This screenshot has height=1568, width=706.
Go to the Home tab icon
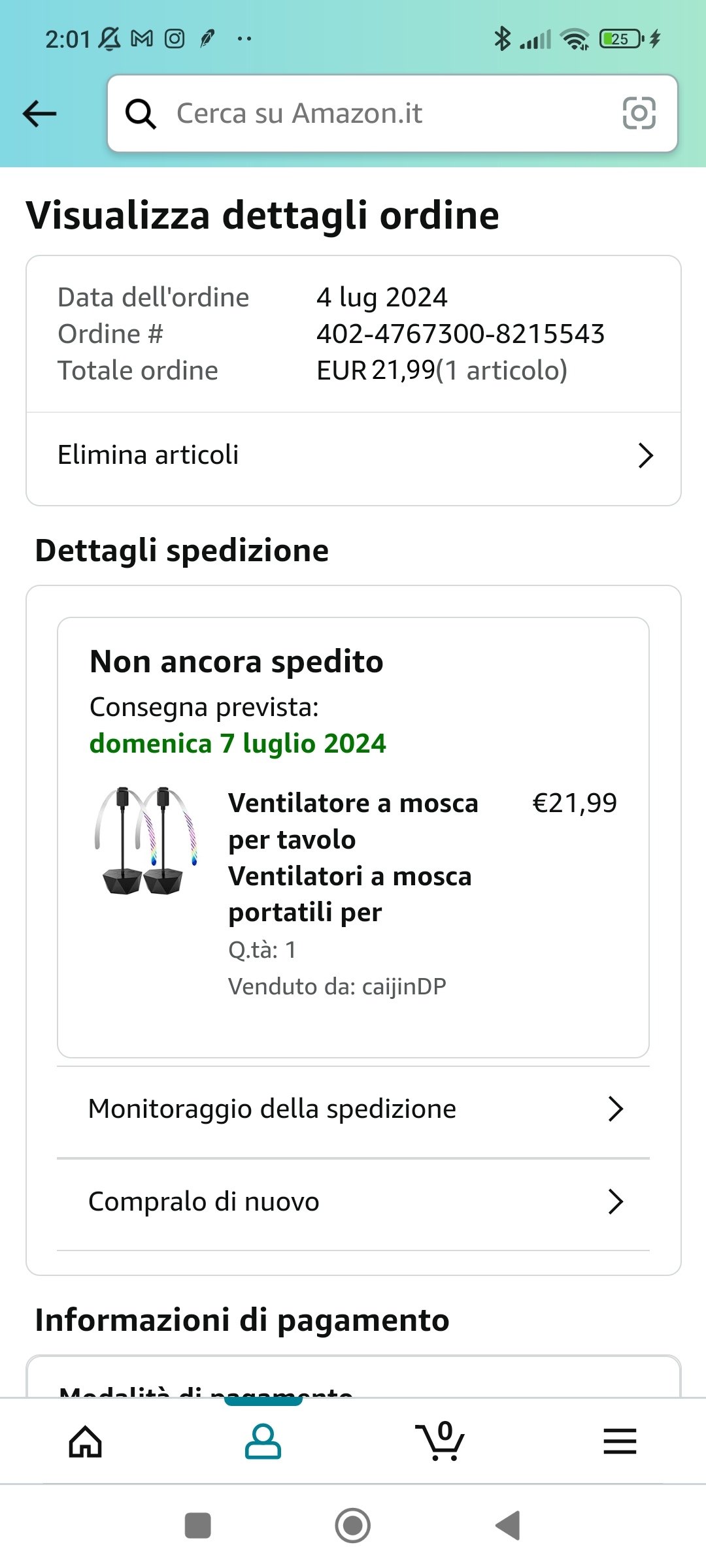pyautogui.click(x=86, y=1441)
